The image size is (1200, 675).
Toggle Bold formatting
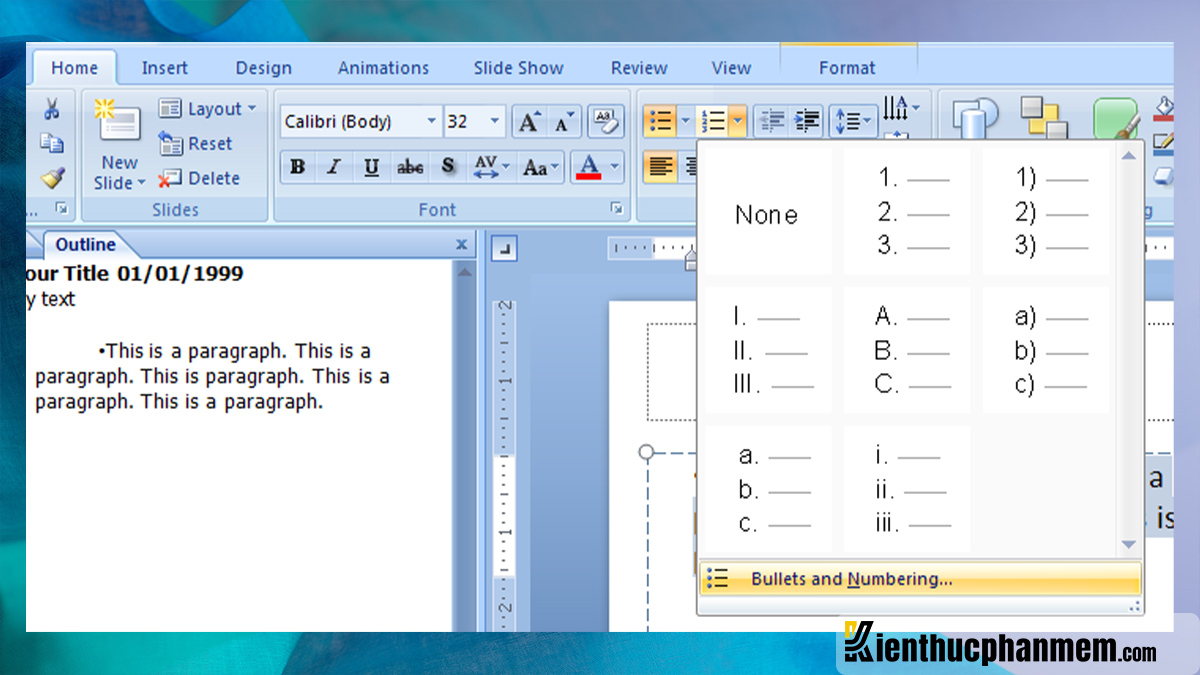pyautogui.click(x=297, y=167)
